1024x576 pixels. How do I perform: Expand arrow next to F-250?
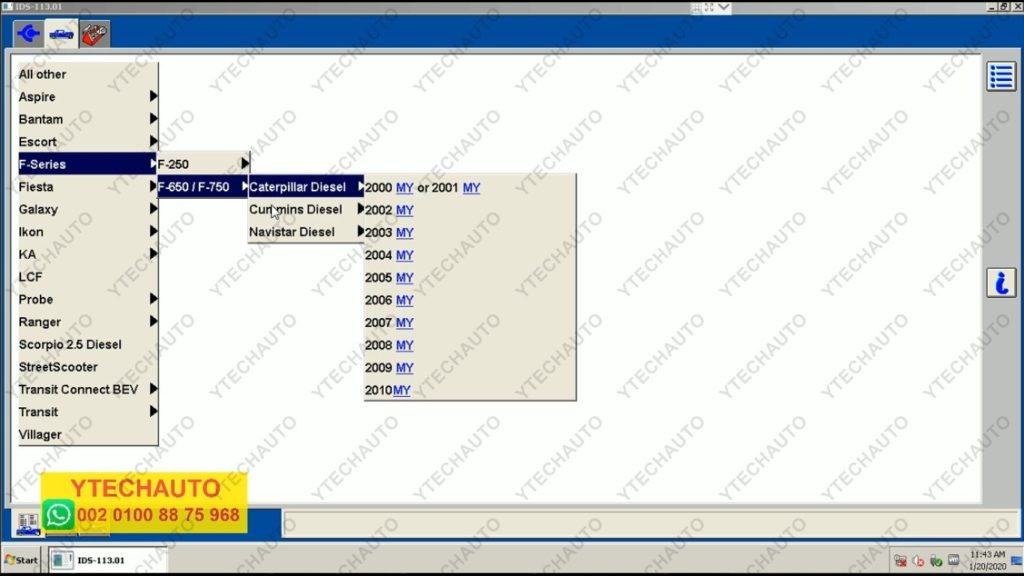245,163
